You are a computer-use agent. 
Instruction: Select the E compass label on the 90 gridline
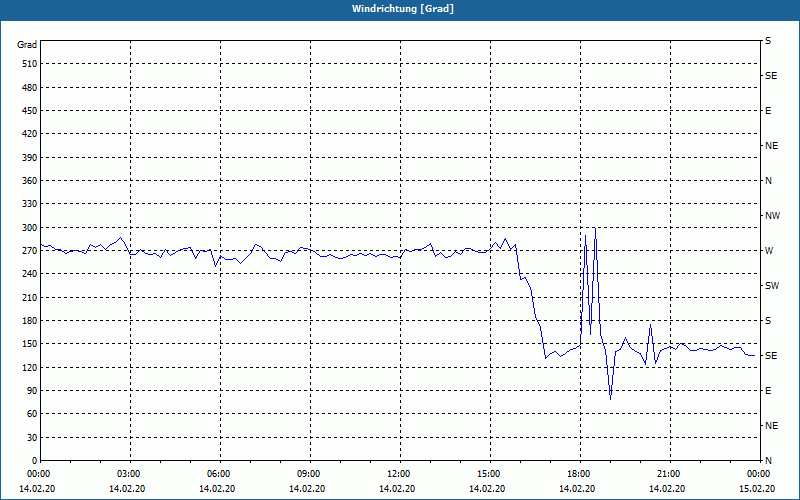tap(768, 391)
